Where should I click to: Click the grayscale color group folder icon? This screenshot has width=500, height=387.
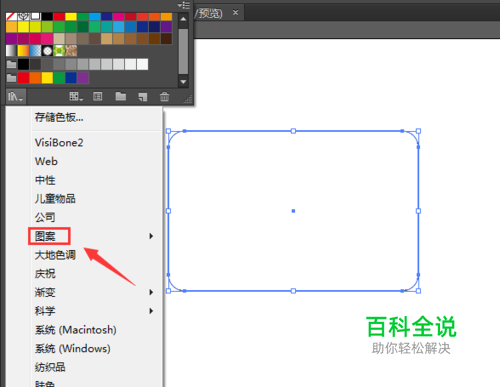tap(11, 64)
